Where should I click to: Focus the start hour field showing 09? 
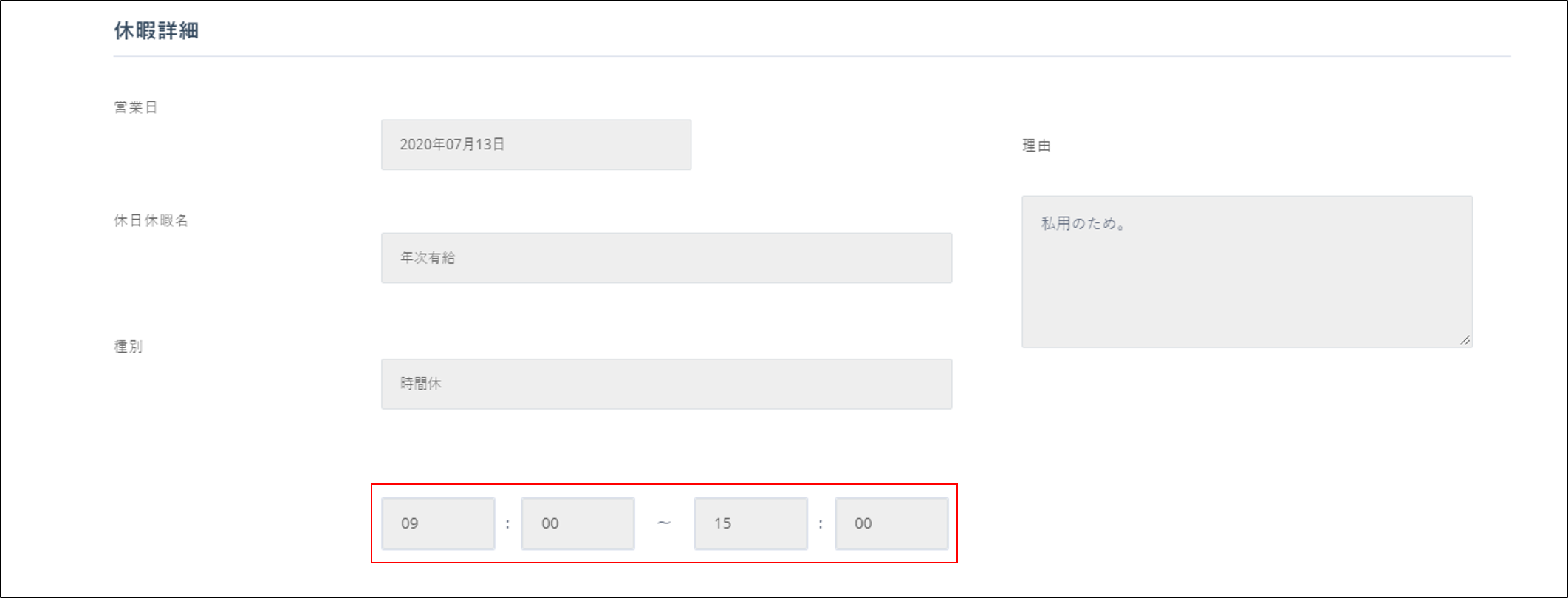[438, 523]
